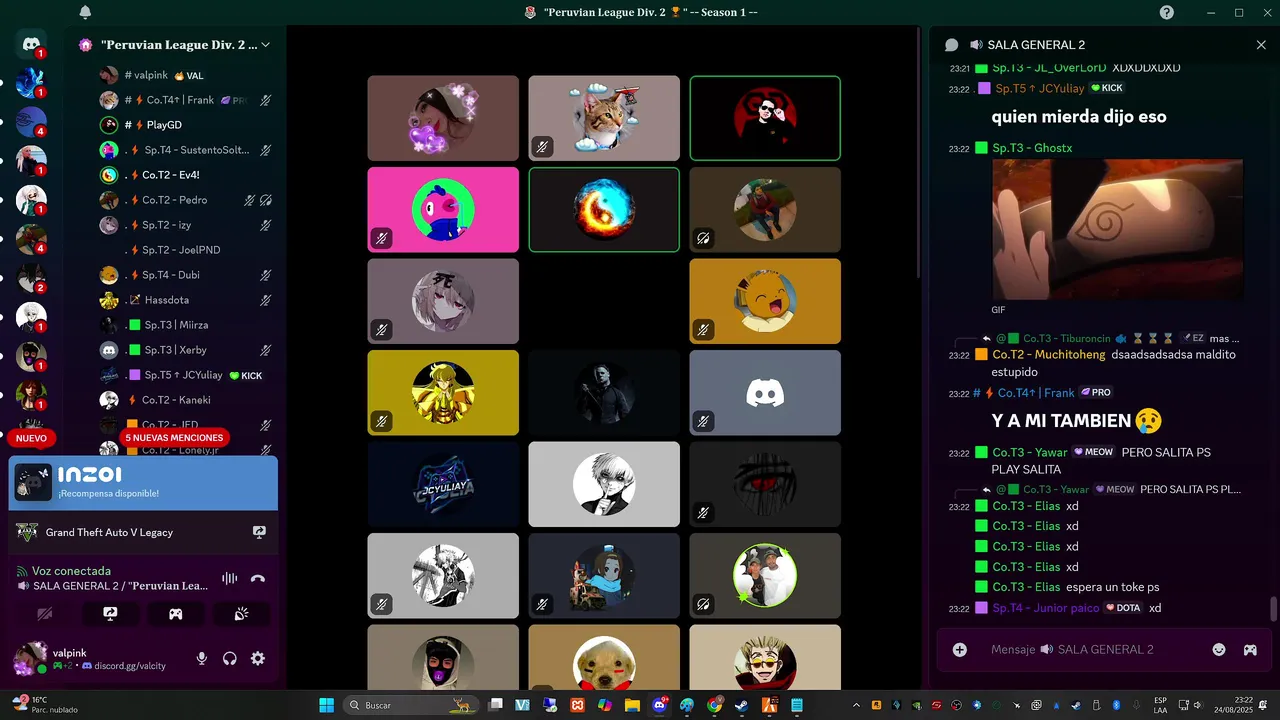This screenshot has width=1280, height=720.
Task: Focus the cat avatar video tile
Action: [x=604, y=118]
